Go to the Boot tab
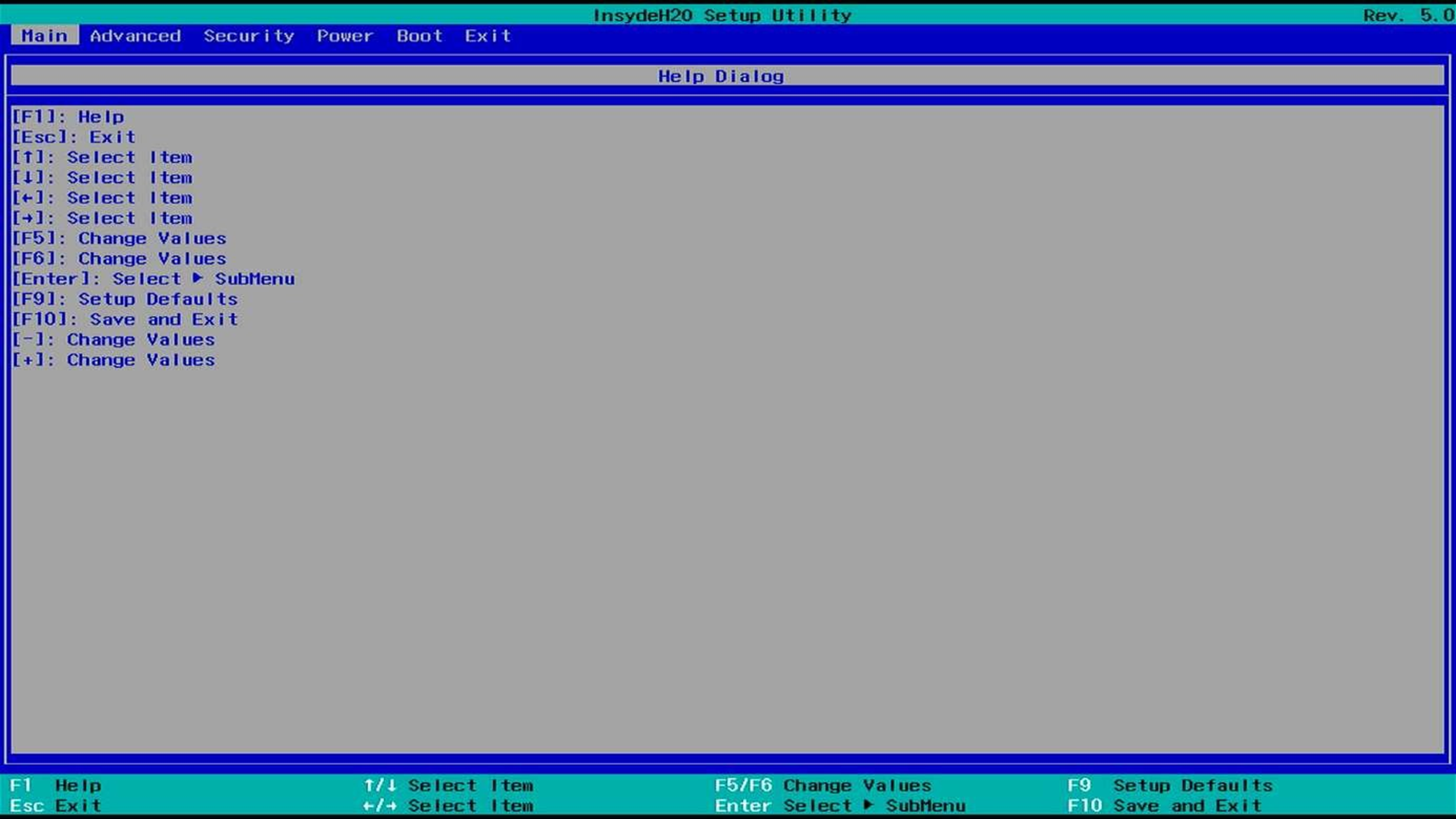This screenshot has width=1456, height=819. [419, 36]
